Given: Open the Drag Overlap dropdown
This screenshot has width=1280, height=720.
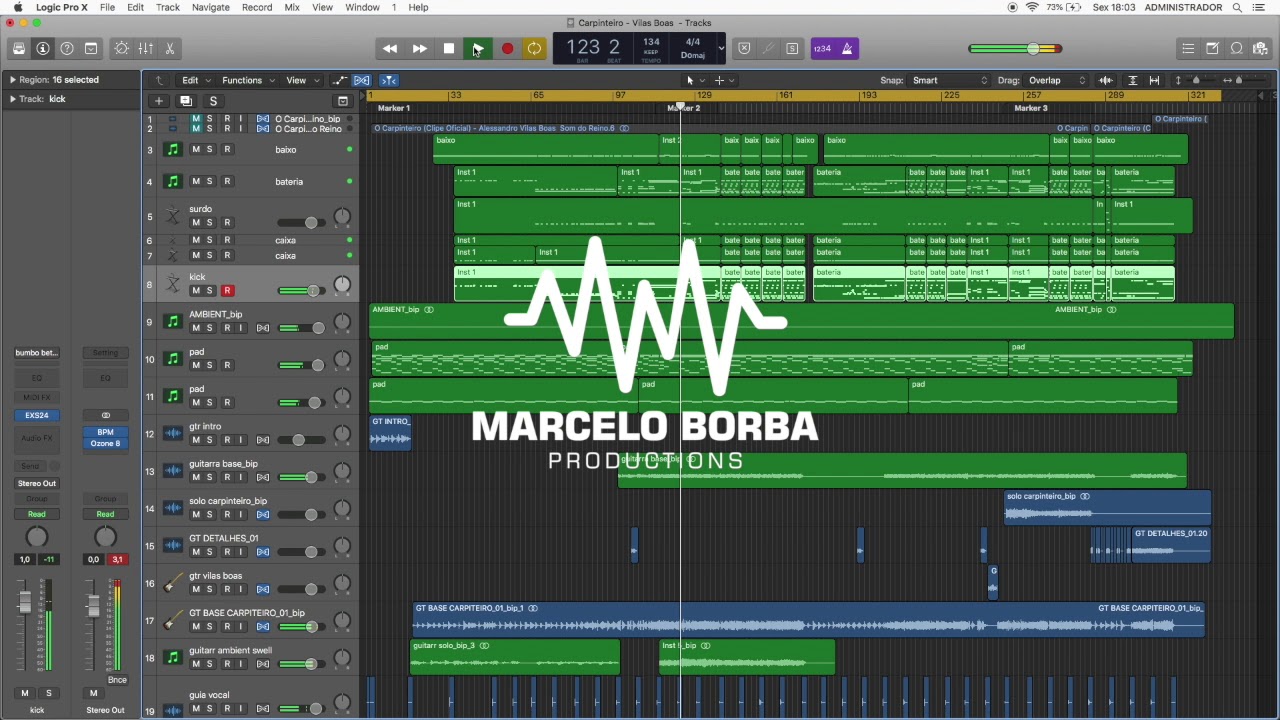Looking at the screenshot, I should coord(1057,80).
